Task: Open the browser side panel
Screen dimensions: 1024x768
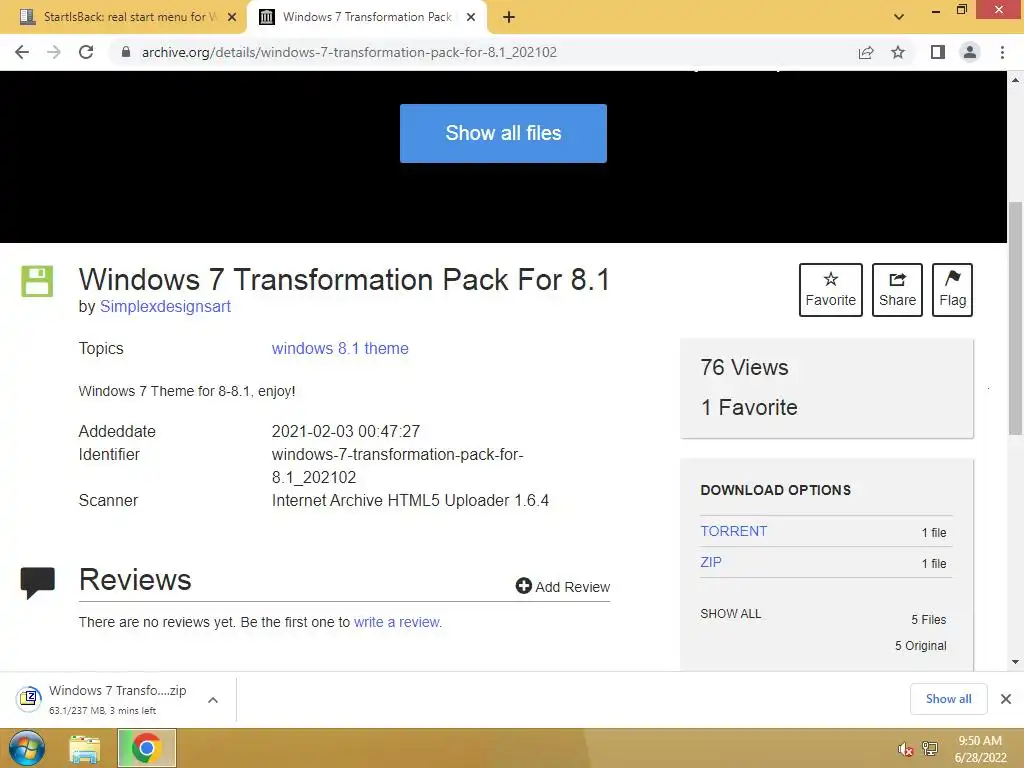Action: click(938, 52)
